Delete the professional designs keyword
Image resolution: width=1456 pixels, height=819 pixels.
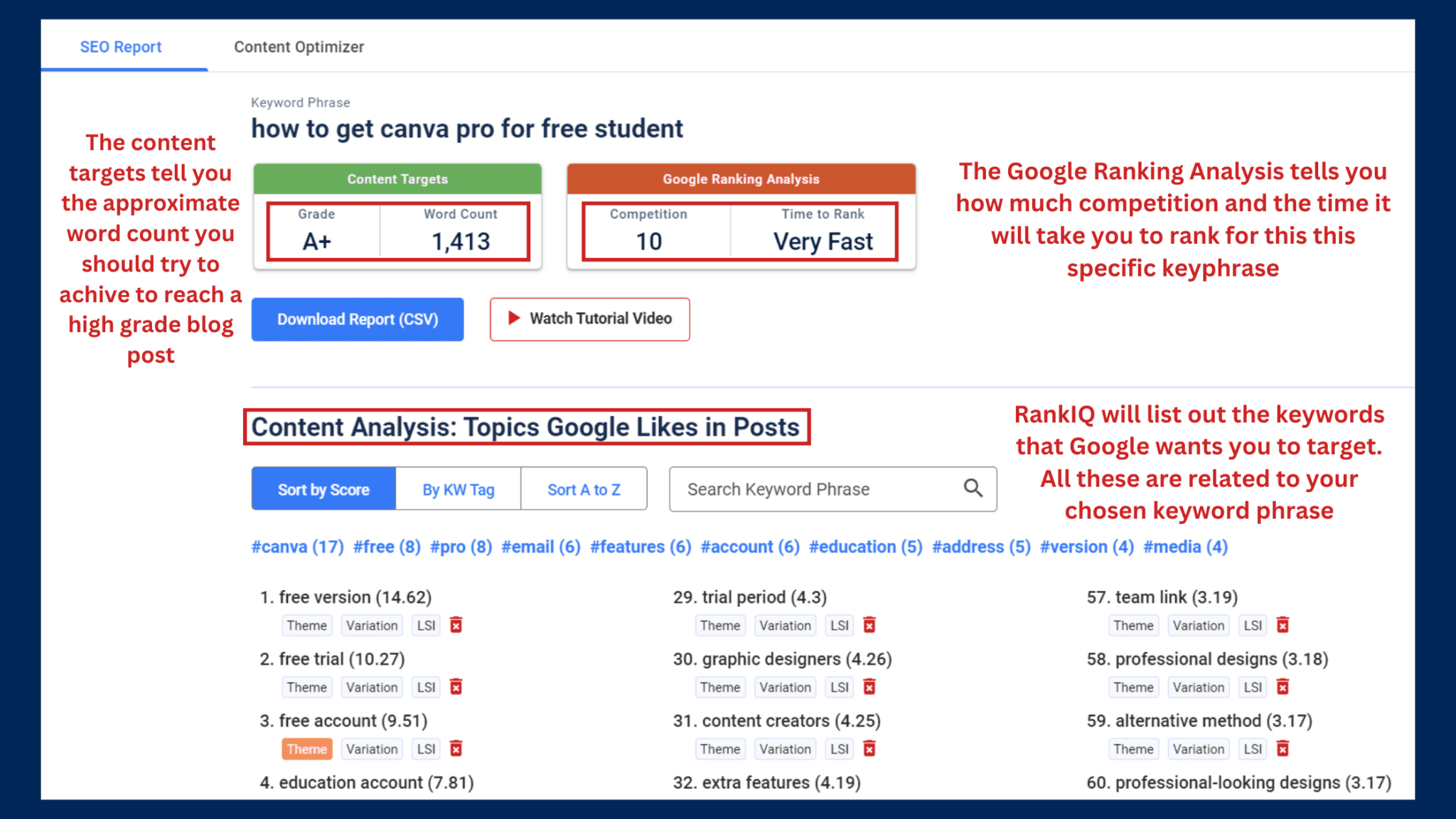1283,687
